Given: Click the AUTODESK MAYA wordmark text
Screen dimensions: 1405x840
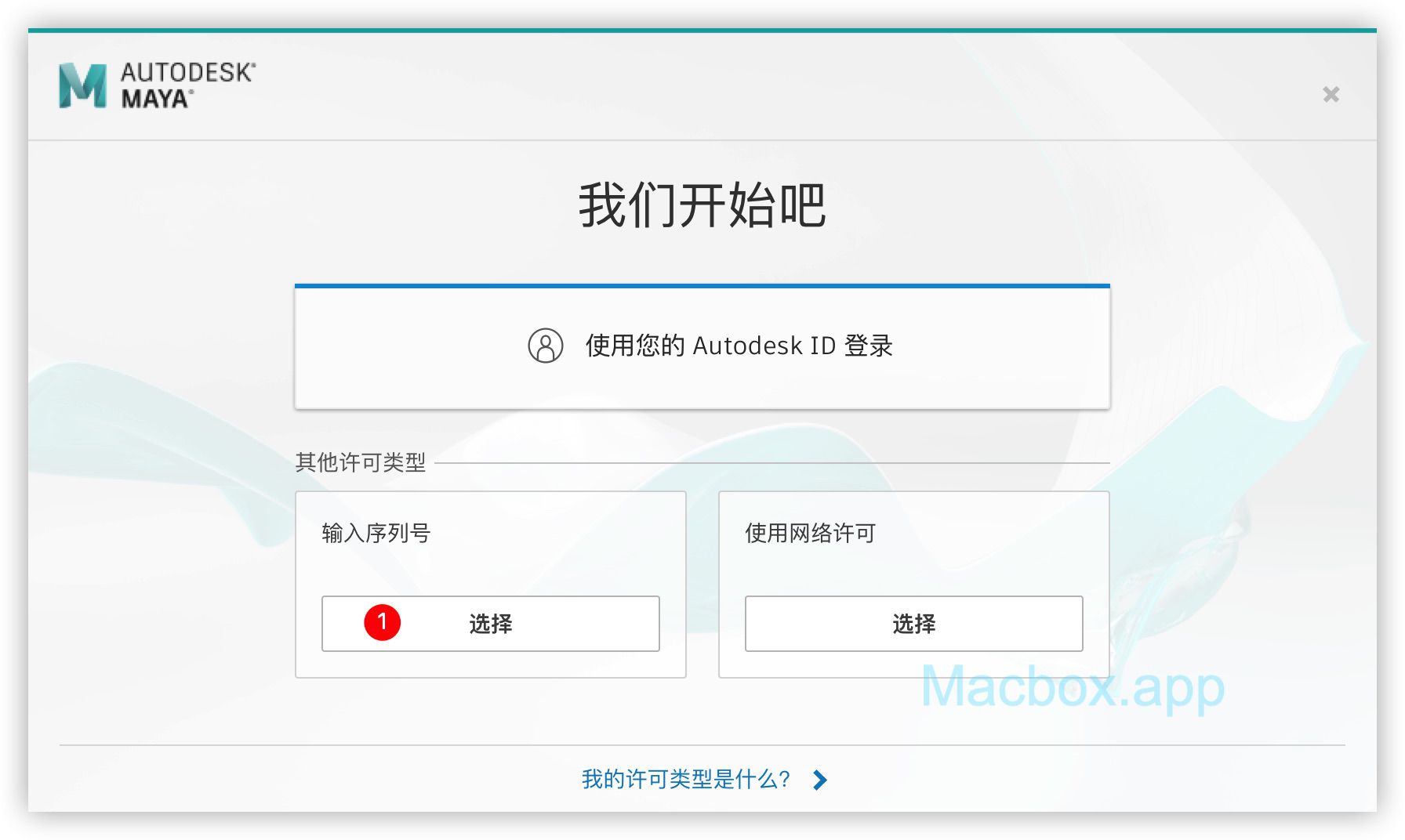Looking at the screenshot, I should 188,85.
